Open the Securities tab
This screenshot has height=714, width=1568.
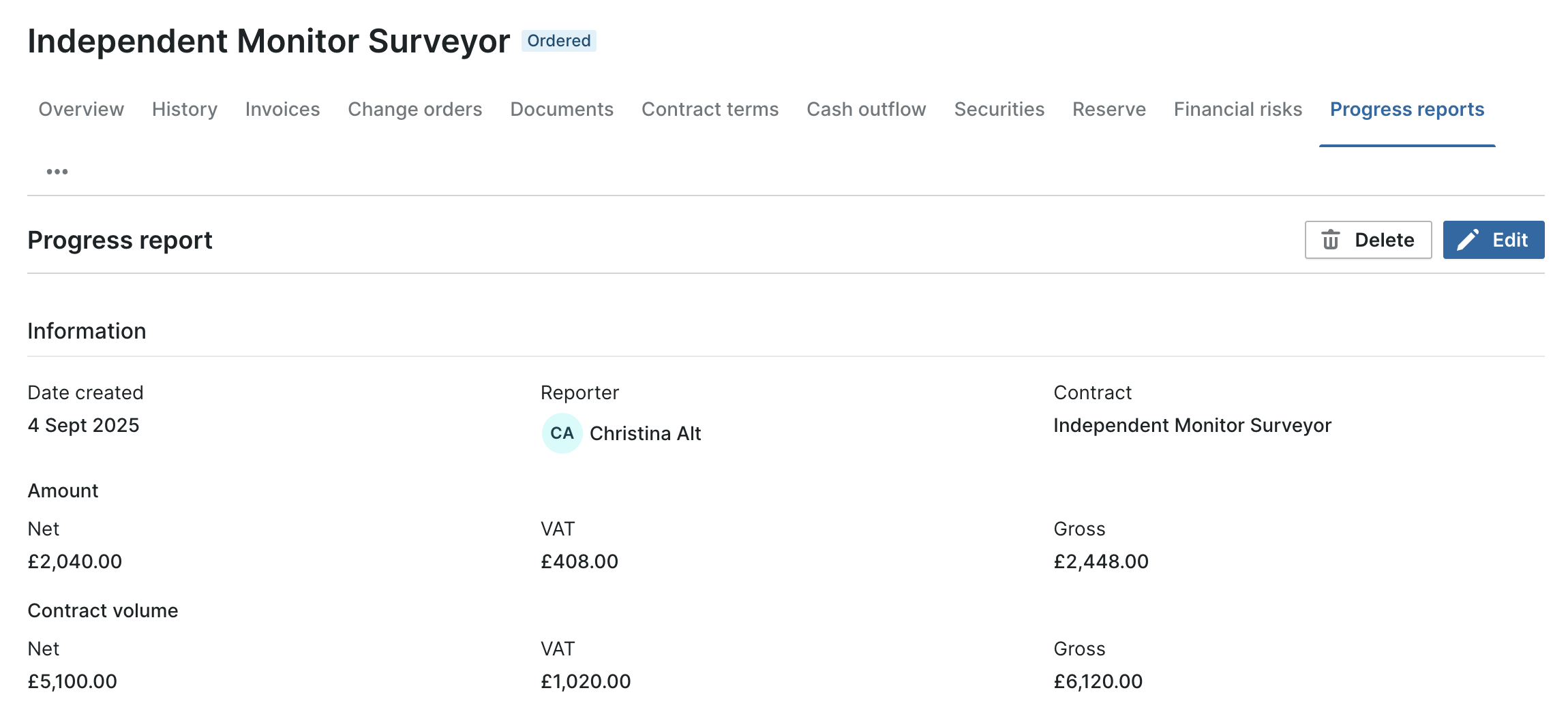pyautogui.click(x=999, y=109)
